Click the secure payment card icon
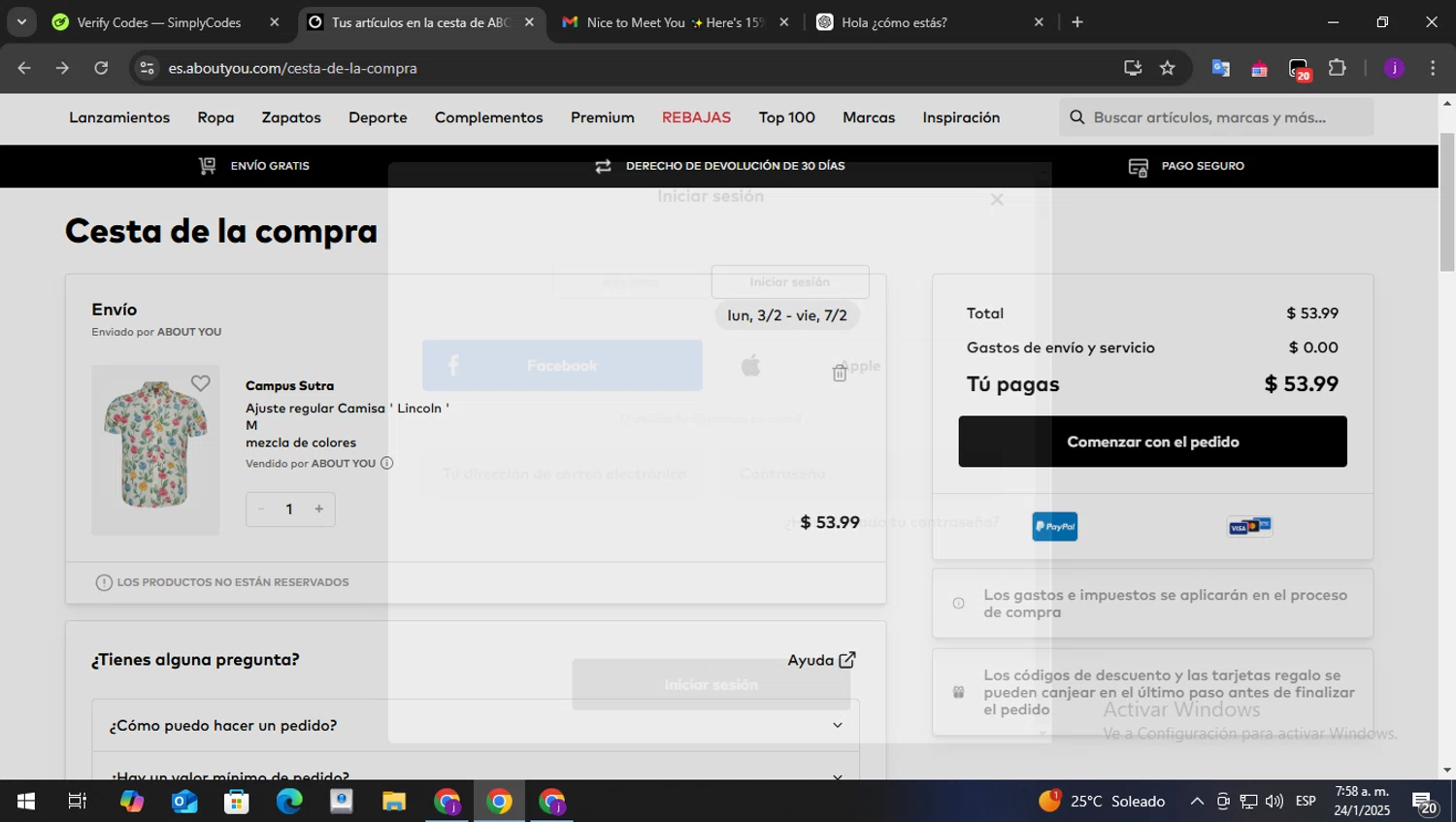 point(1138,167)
